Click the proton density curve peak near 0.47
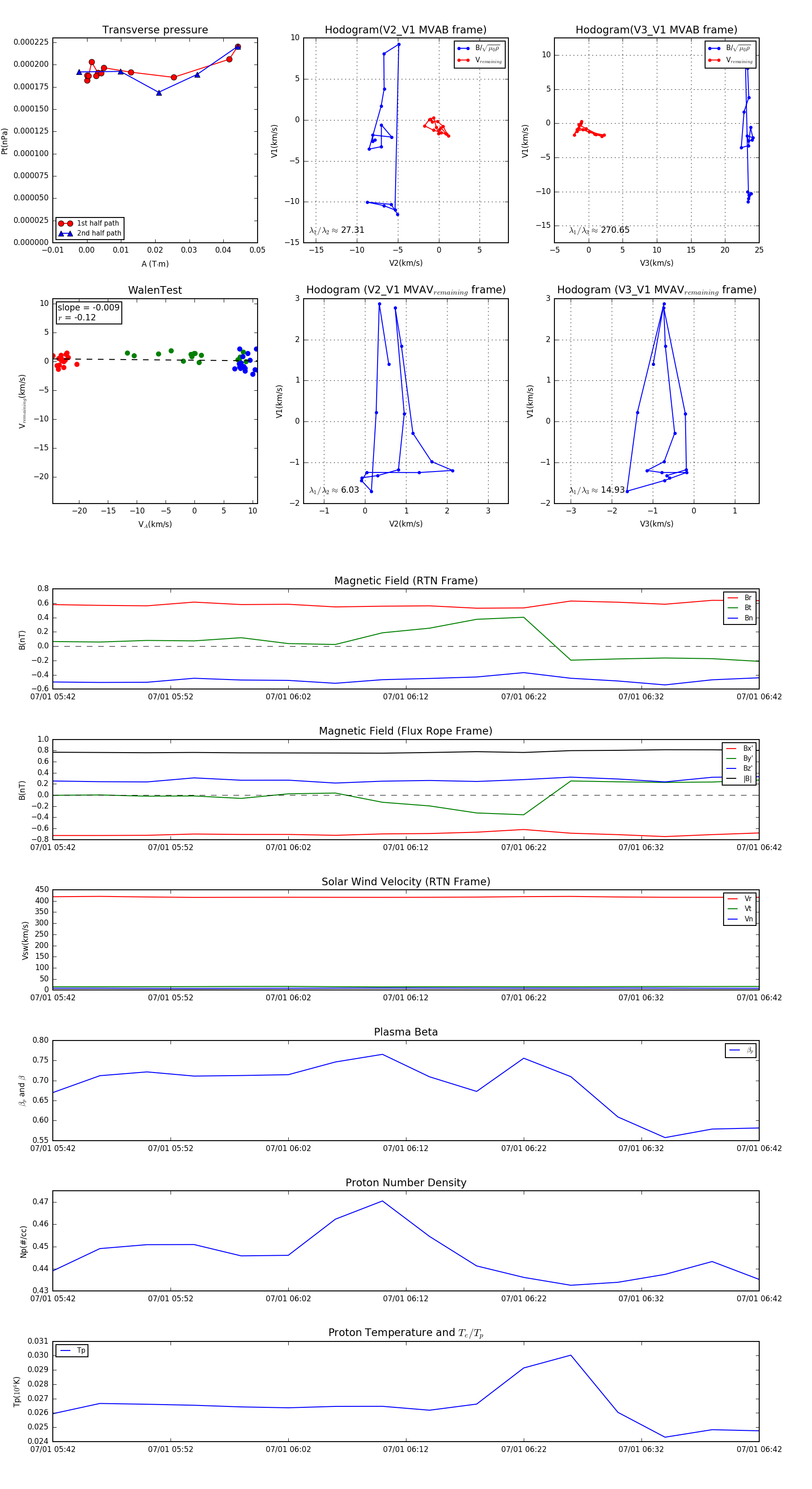Viewport: 812px width, 1489px height. 382,1201
